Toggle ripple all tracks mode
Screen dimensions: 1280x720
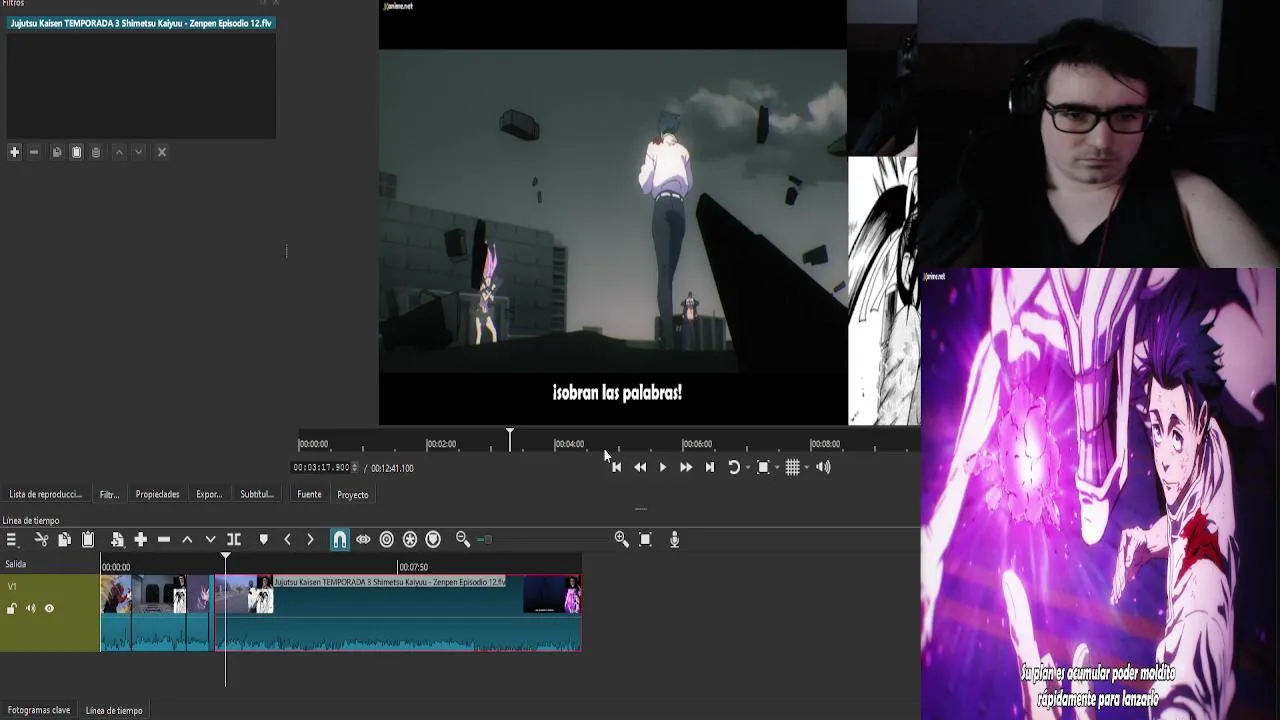(410, 539)
